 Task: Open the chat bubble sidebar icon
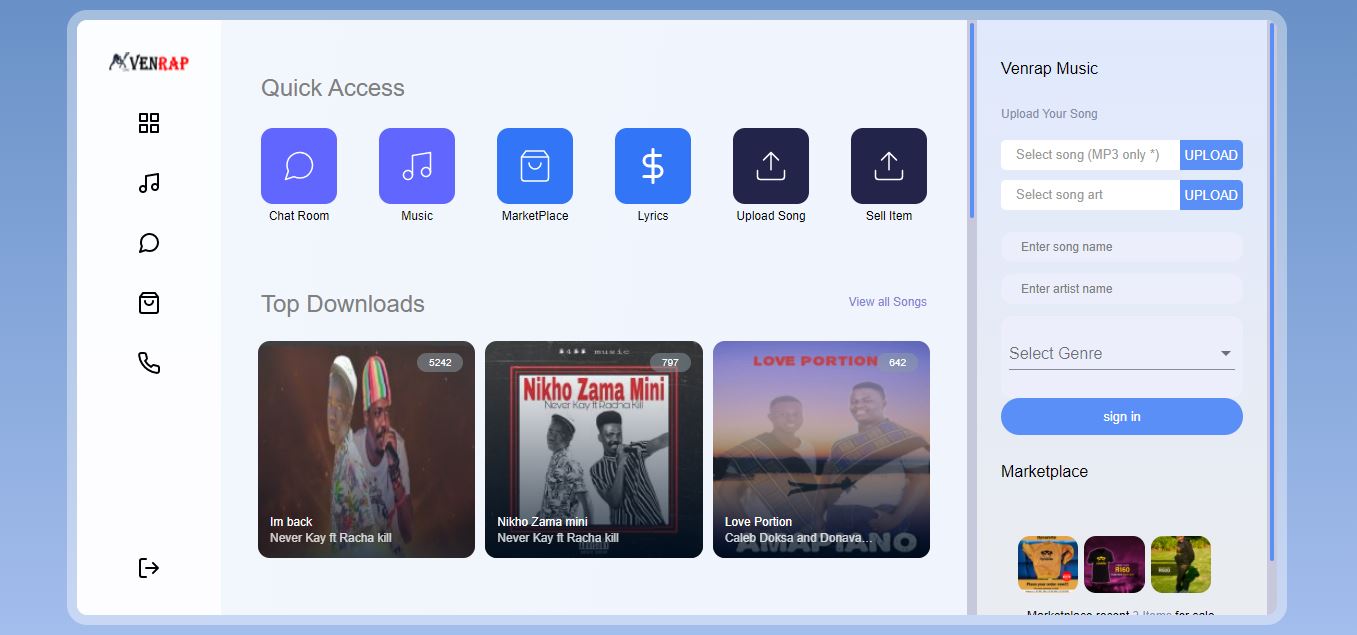[x=149, y=243]
